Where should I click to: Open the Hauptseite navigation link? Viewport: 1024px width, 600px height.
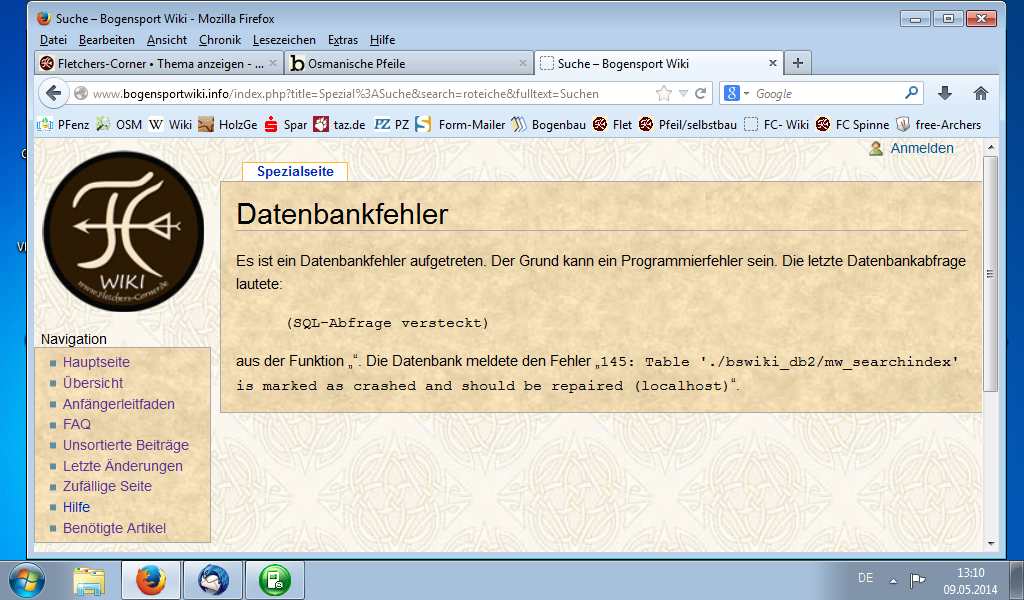96,362
